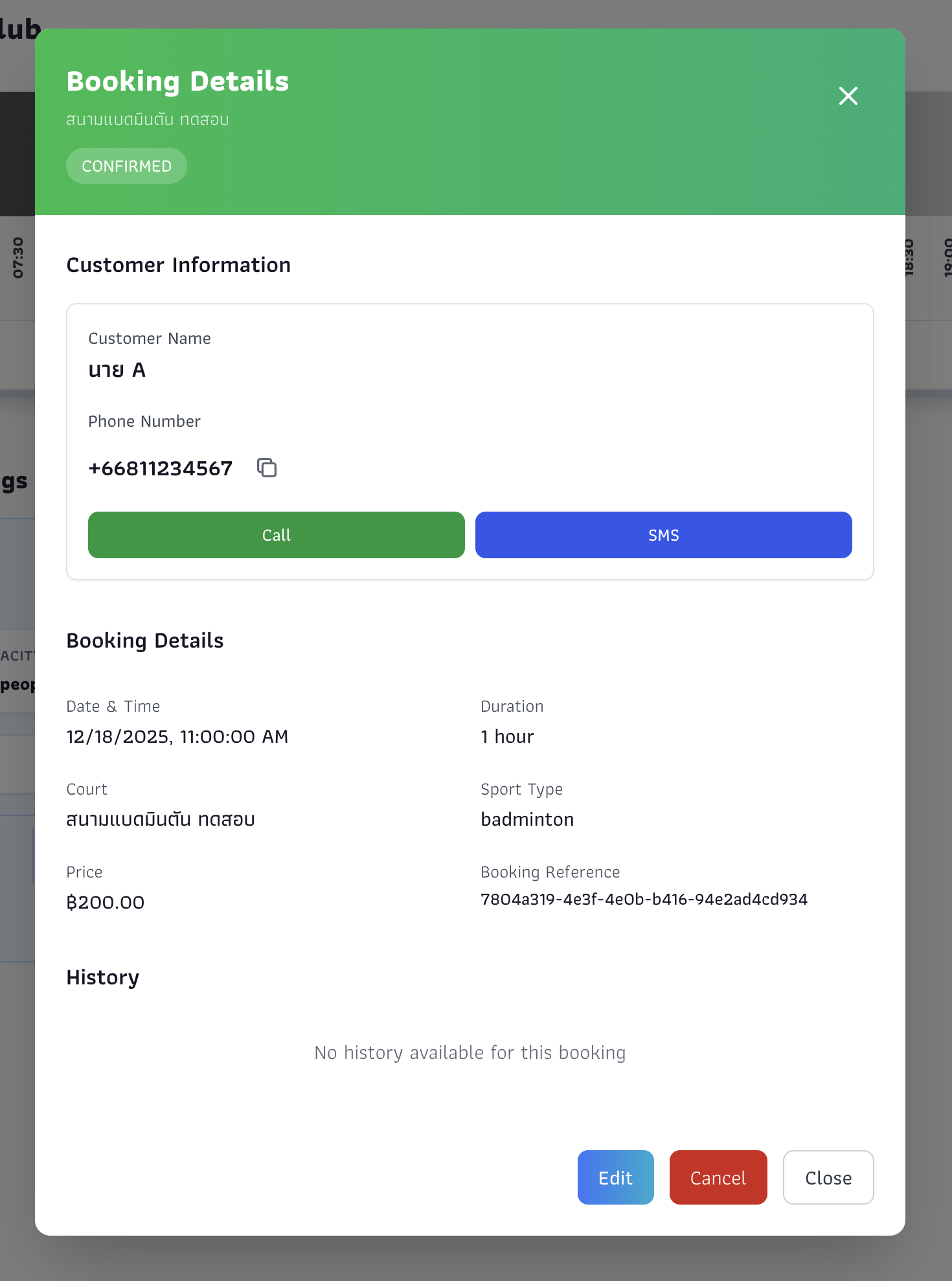Click the badminton sport type value
Image resolution: width=952 pixels, height=1281 pixels.
click(x=527, y=819)
